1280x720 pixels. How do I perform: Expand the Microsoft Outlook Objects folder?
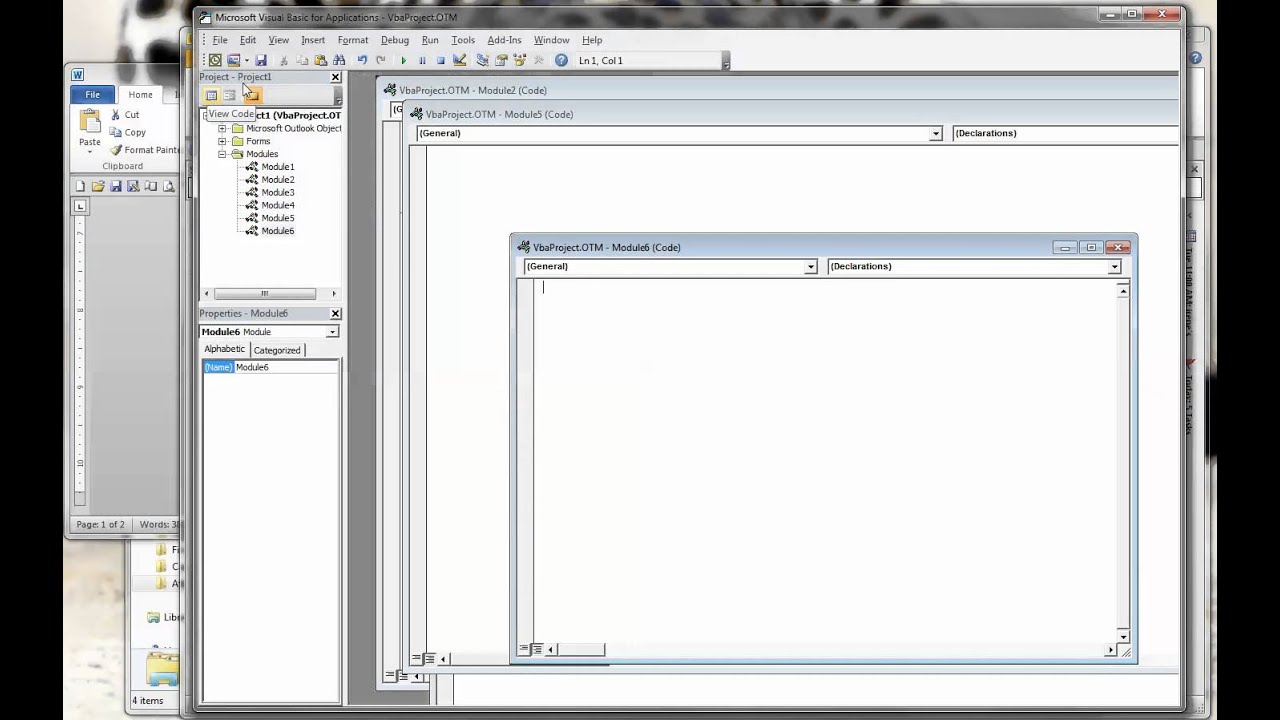[222, 128]
